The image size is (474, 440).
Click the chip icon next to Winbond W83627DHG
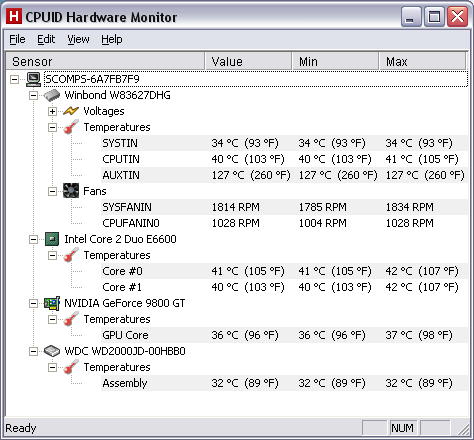pyautogui.click(x=52, y=95)
